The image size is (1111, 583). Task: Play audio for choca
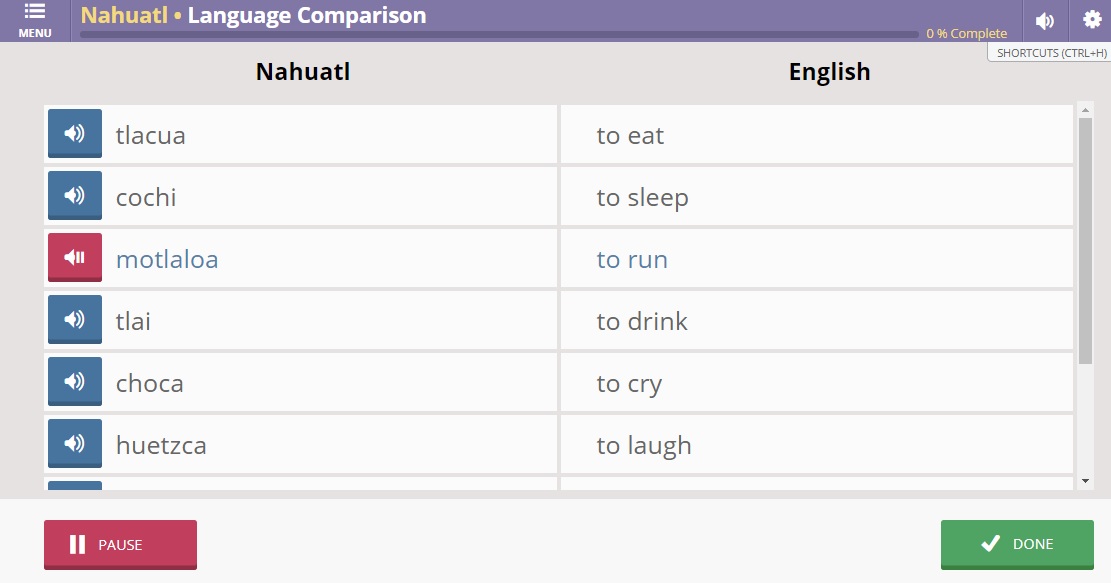coord(75,382)
